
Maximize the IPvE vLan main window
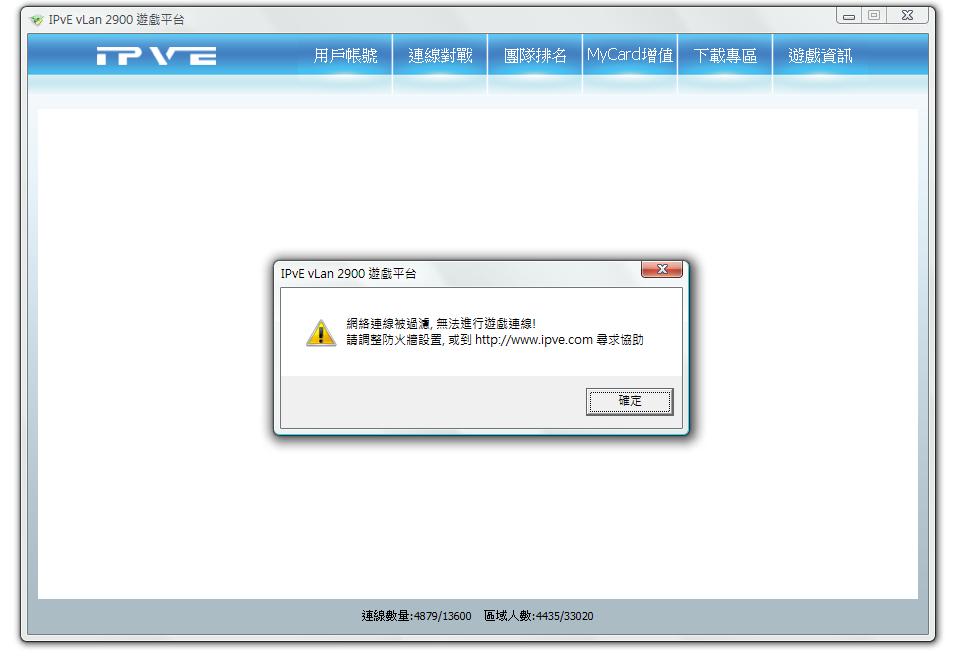[x=874, y=15]
